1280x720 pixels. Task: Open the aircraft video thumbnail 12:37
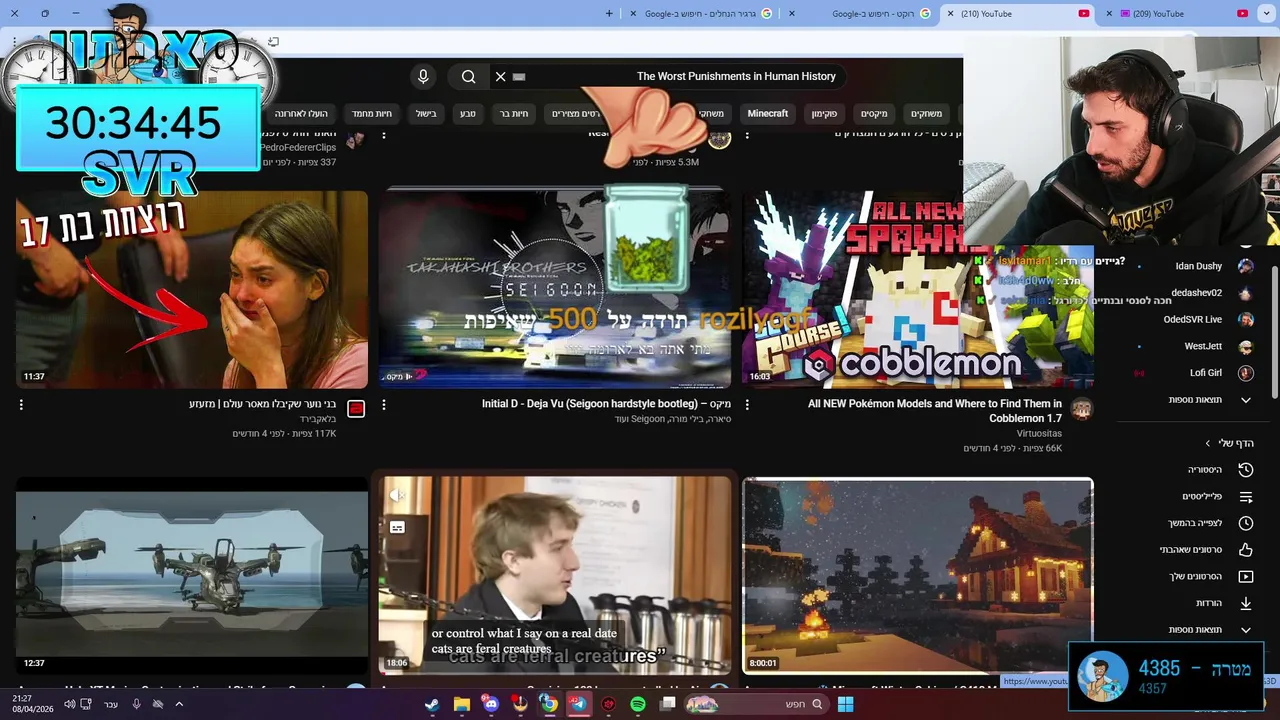tap(192, 576)
